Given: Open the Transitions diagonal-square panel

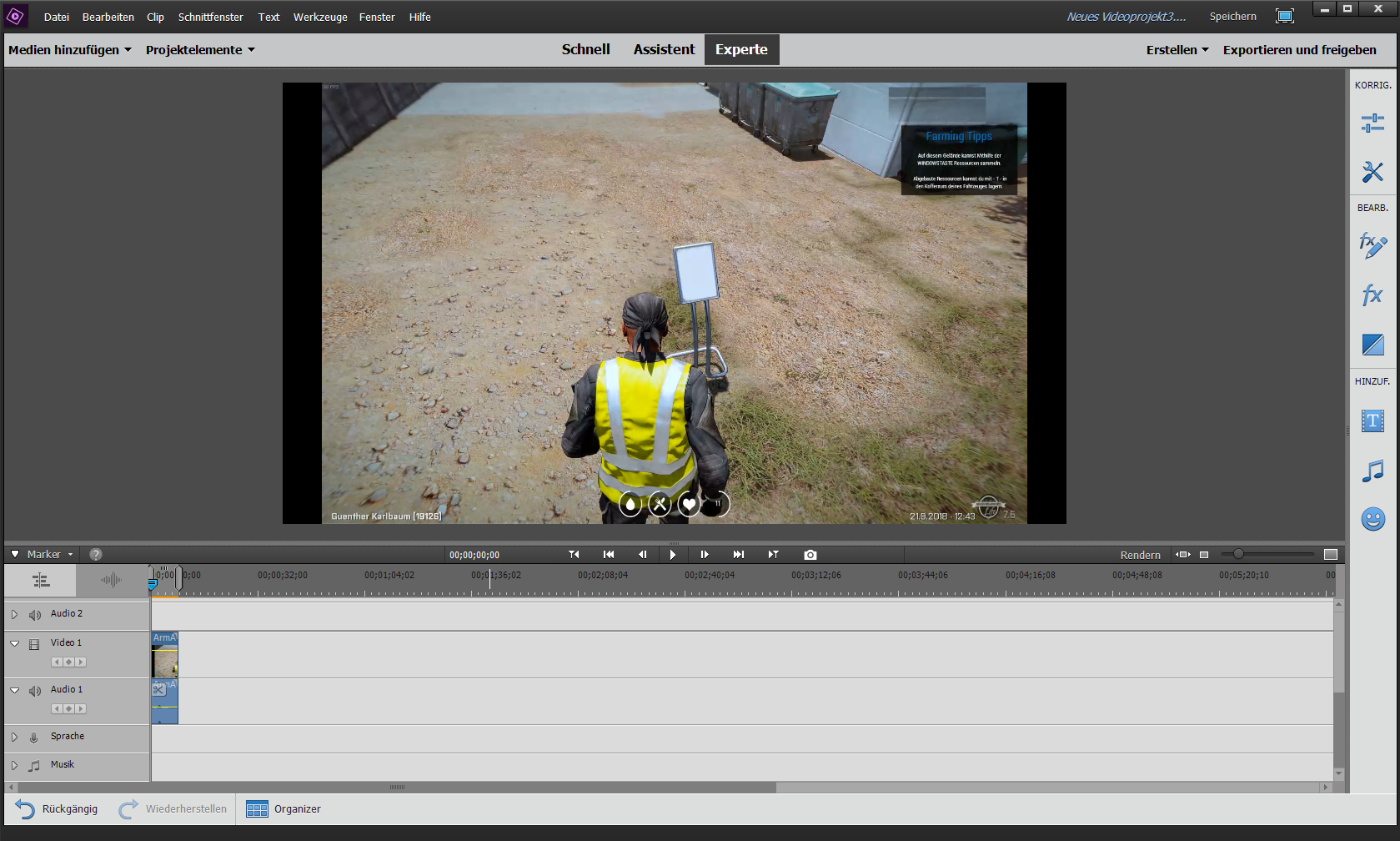Looking at the screenshot, I should pos(1372,344).
